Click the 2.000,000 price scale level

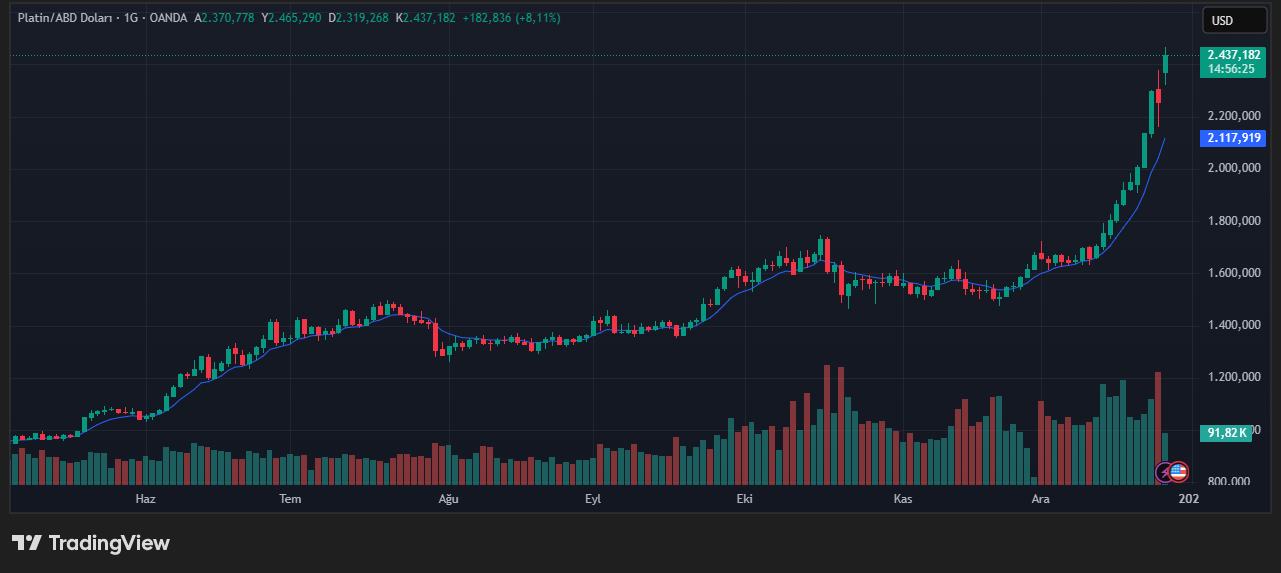[x=1234, y=168]
